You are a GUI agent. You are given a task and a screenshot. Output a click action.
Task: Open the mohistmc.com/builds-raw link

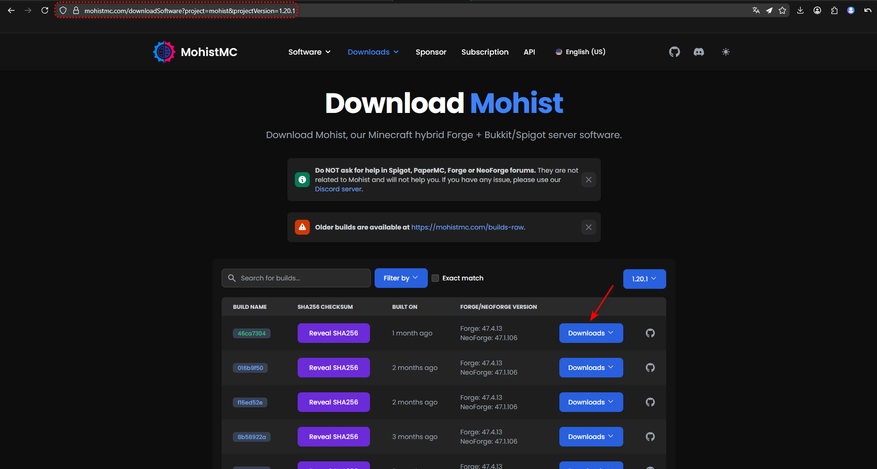[x=468, y=228]
